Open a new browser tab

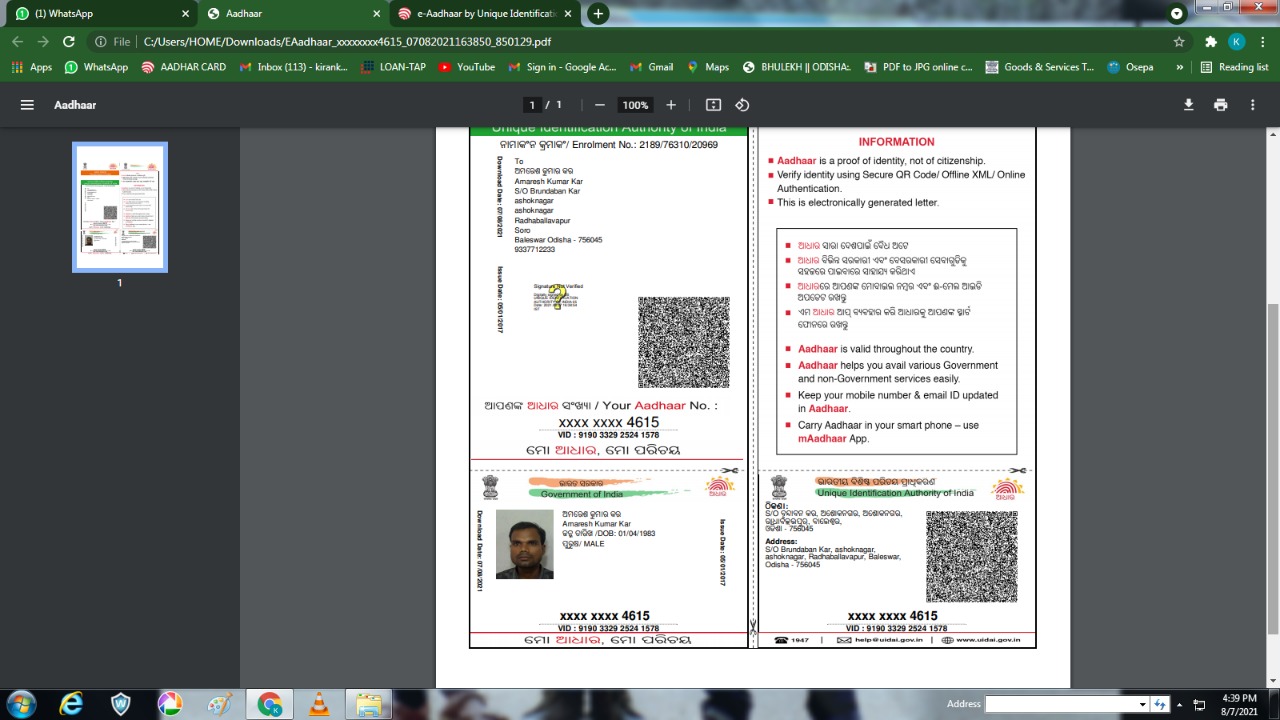pos(598,13)
